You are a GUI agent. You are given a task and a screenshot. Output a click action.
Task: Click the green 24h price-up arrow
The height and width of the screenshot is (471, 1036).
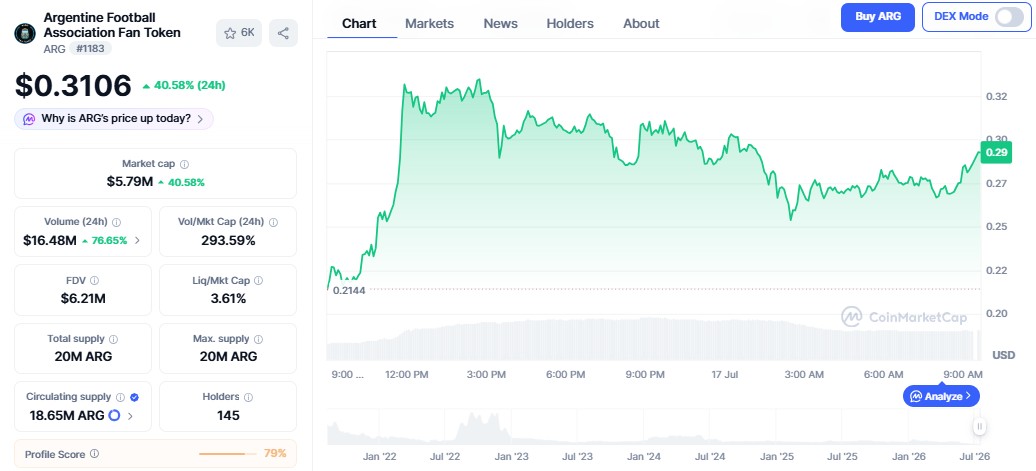point(147,86)
